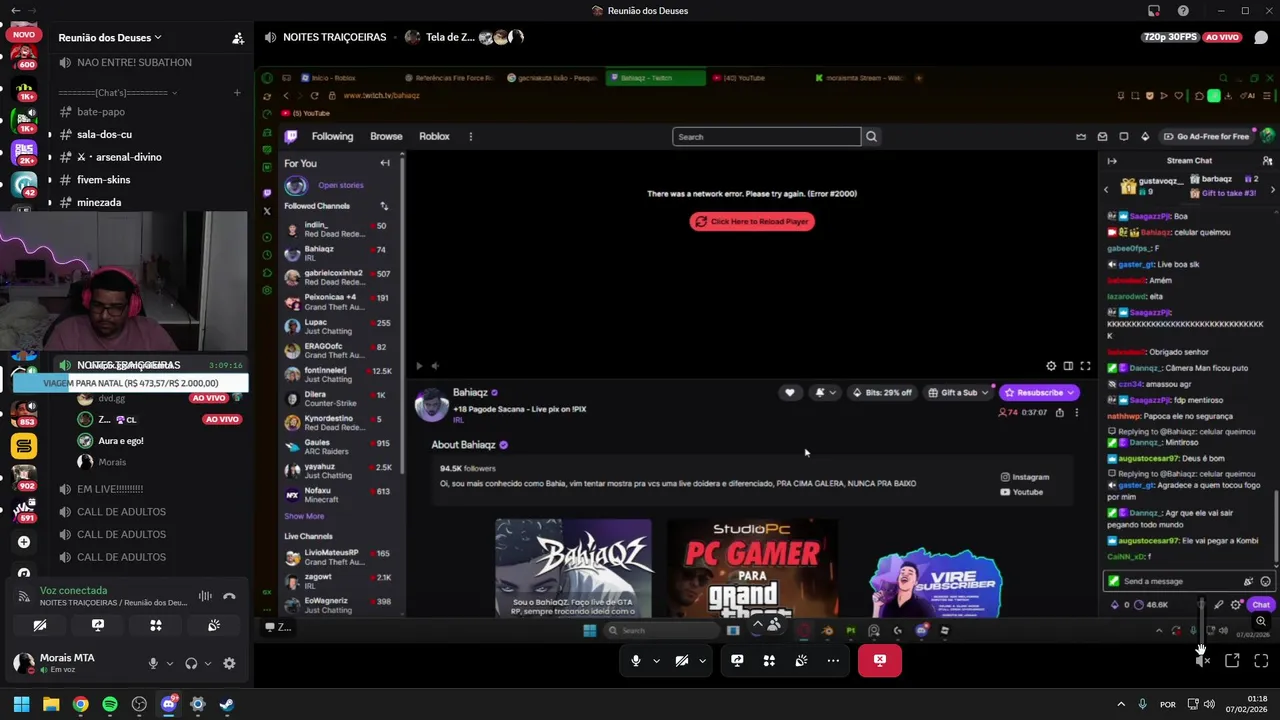Toggle microphone in the stream control bar
Screen dimensions: 1280x720
coord(636,660)
